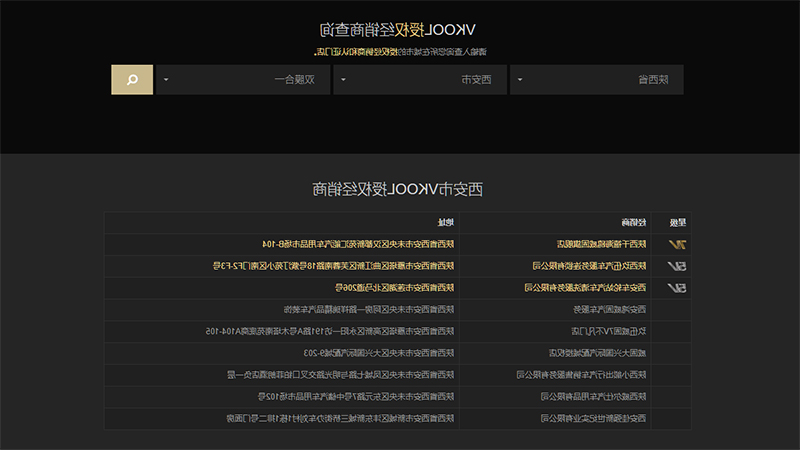Click the address ending in F2-F3号
Image resolution: width=800 pixels, height=450 pixels.
coord(333,266)
